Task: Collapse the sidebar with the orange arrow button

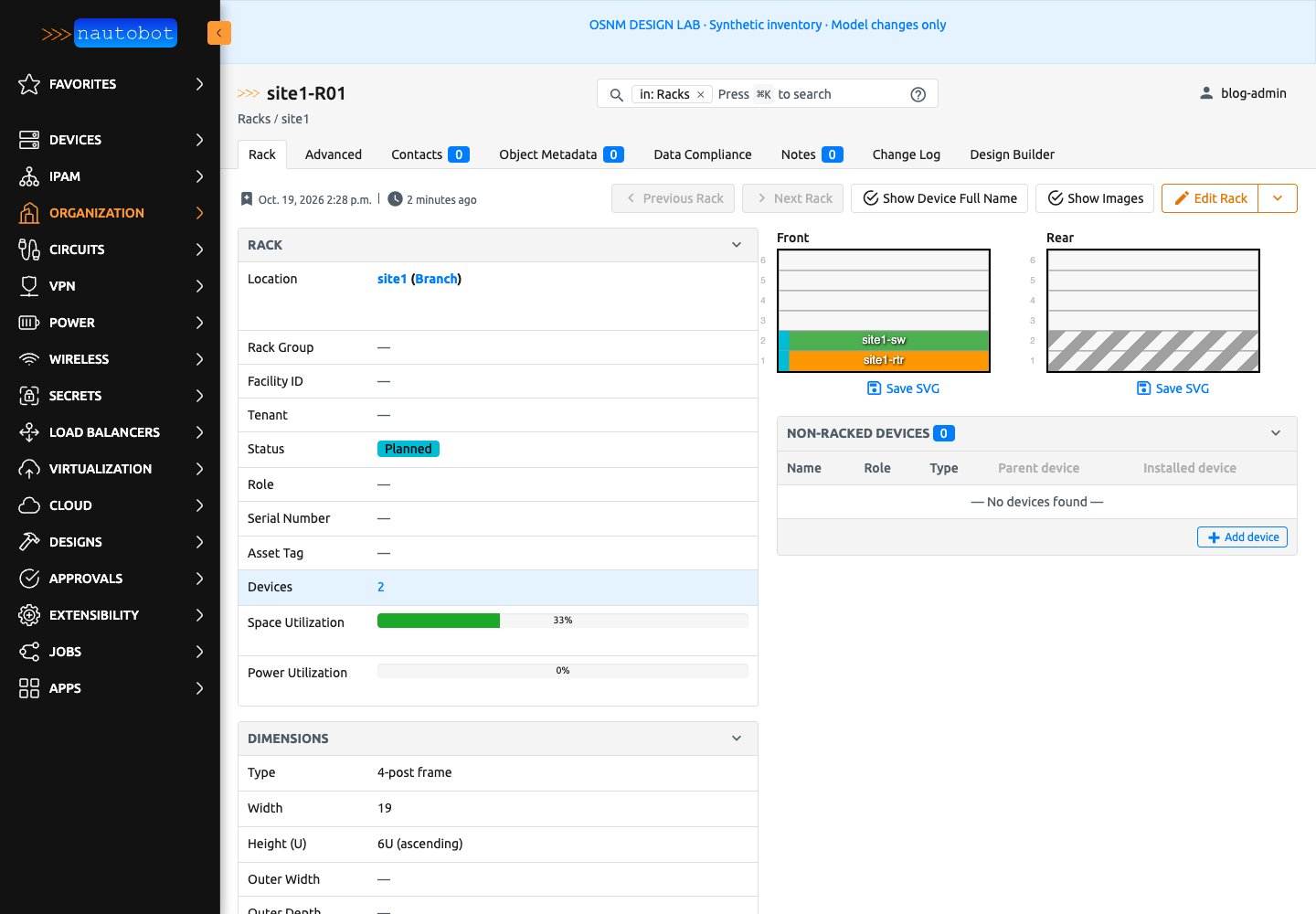Action: (219, 33)
